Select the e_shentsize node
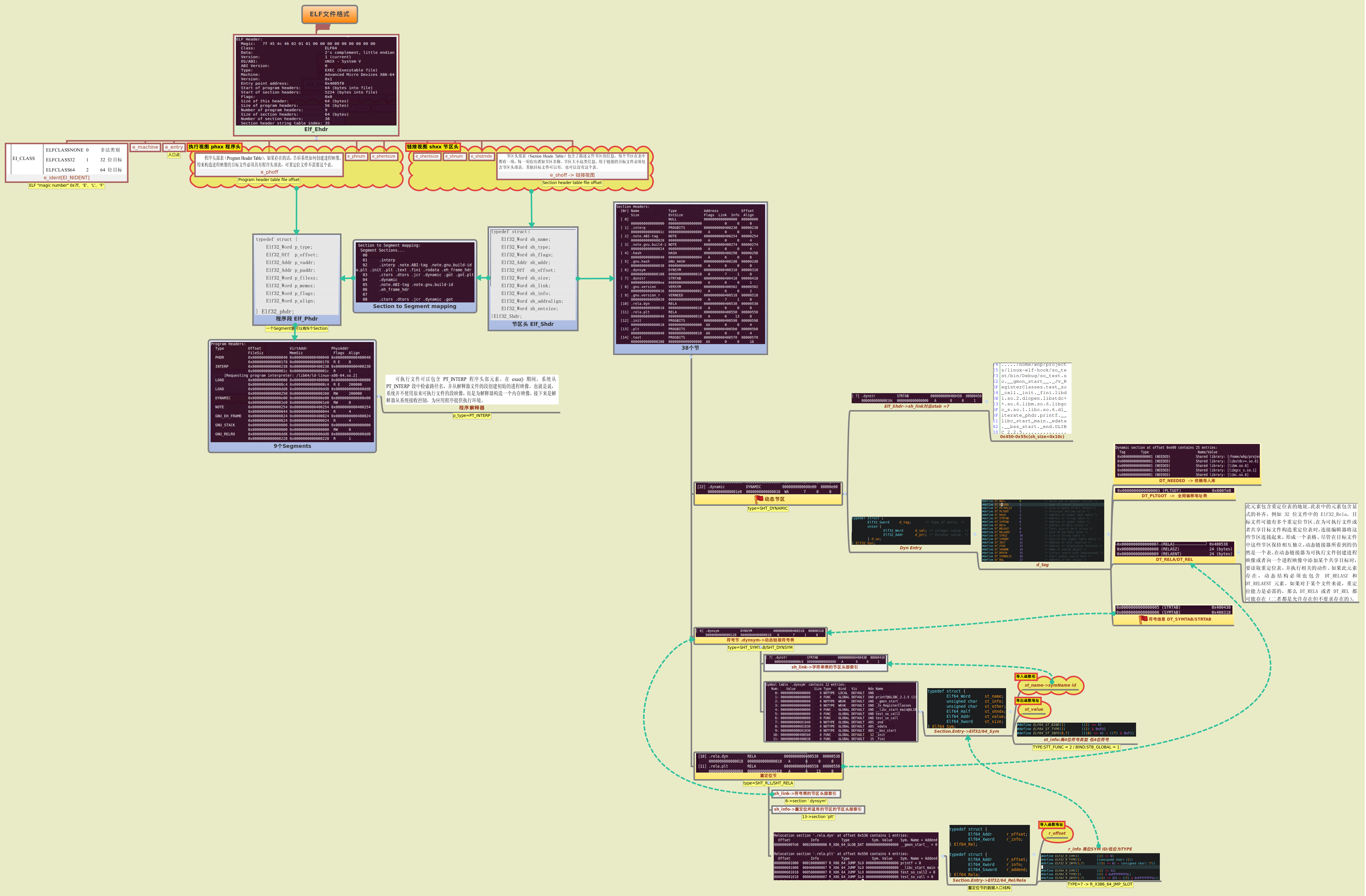1366x896 pixels. point(427,156)
